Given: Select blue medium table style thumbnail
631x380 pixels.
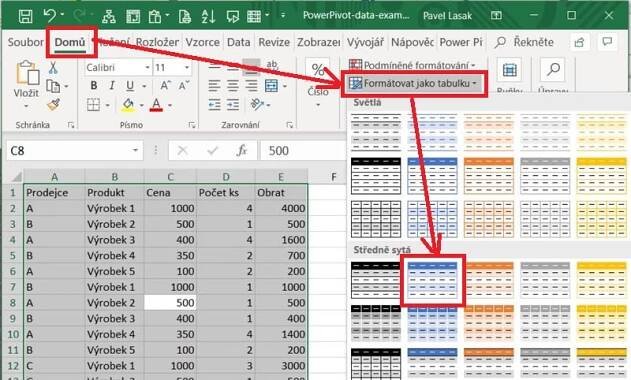Looking at the screenshot, I should pos(433,281).
